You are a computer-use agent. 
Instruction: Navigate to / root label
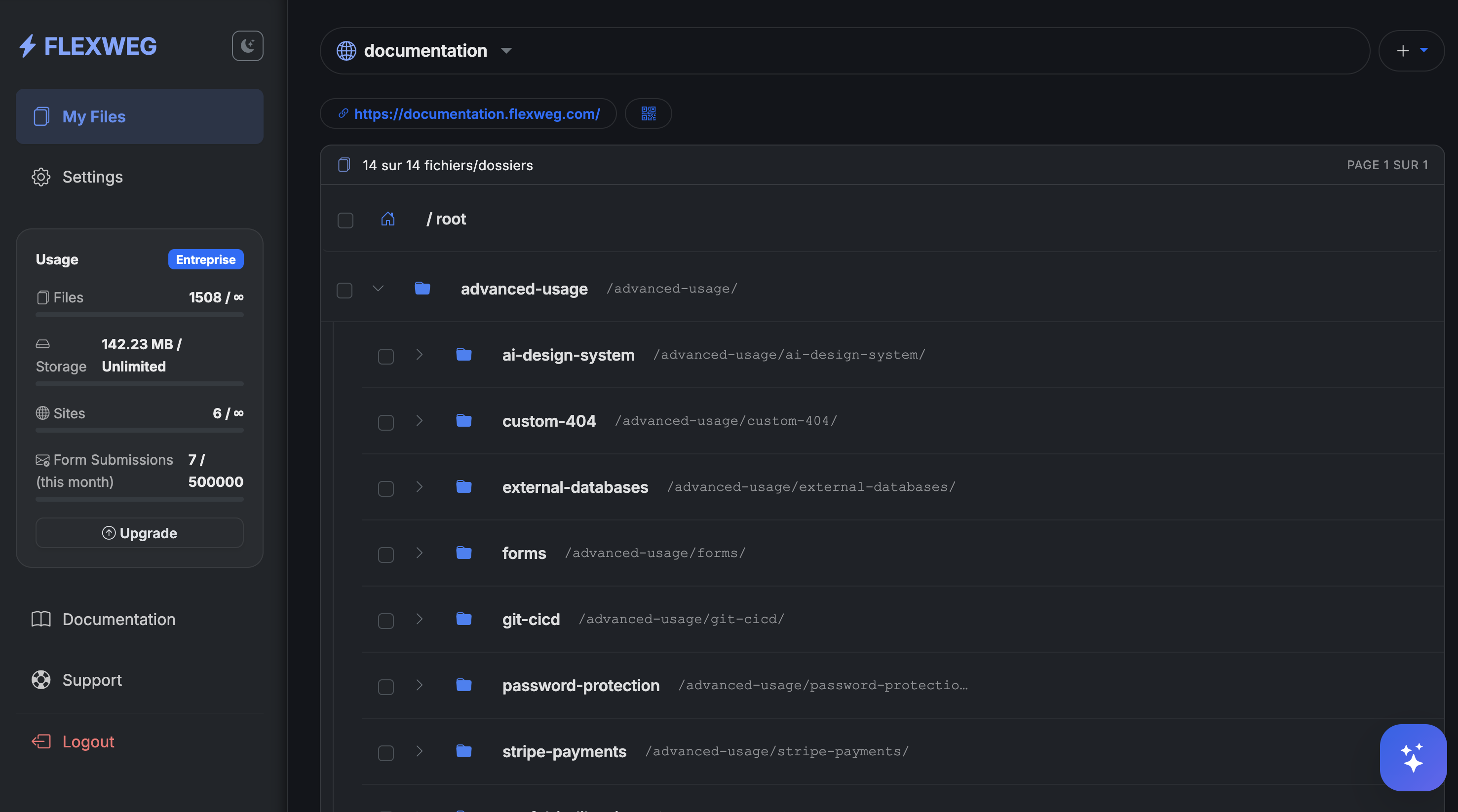click(x=446, y=219)
